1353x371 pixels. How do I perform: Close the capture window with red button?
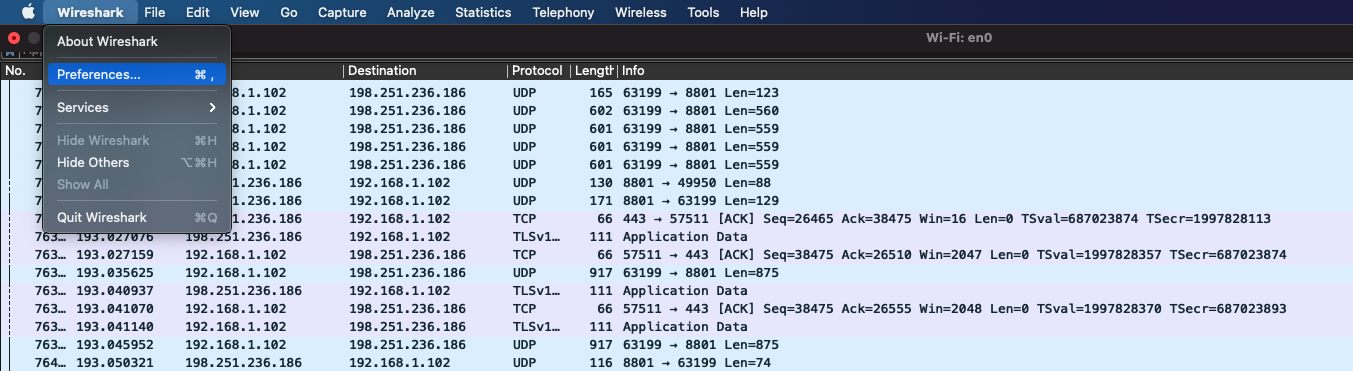[x=13, y=38]
